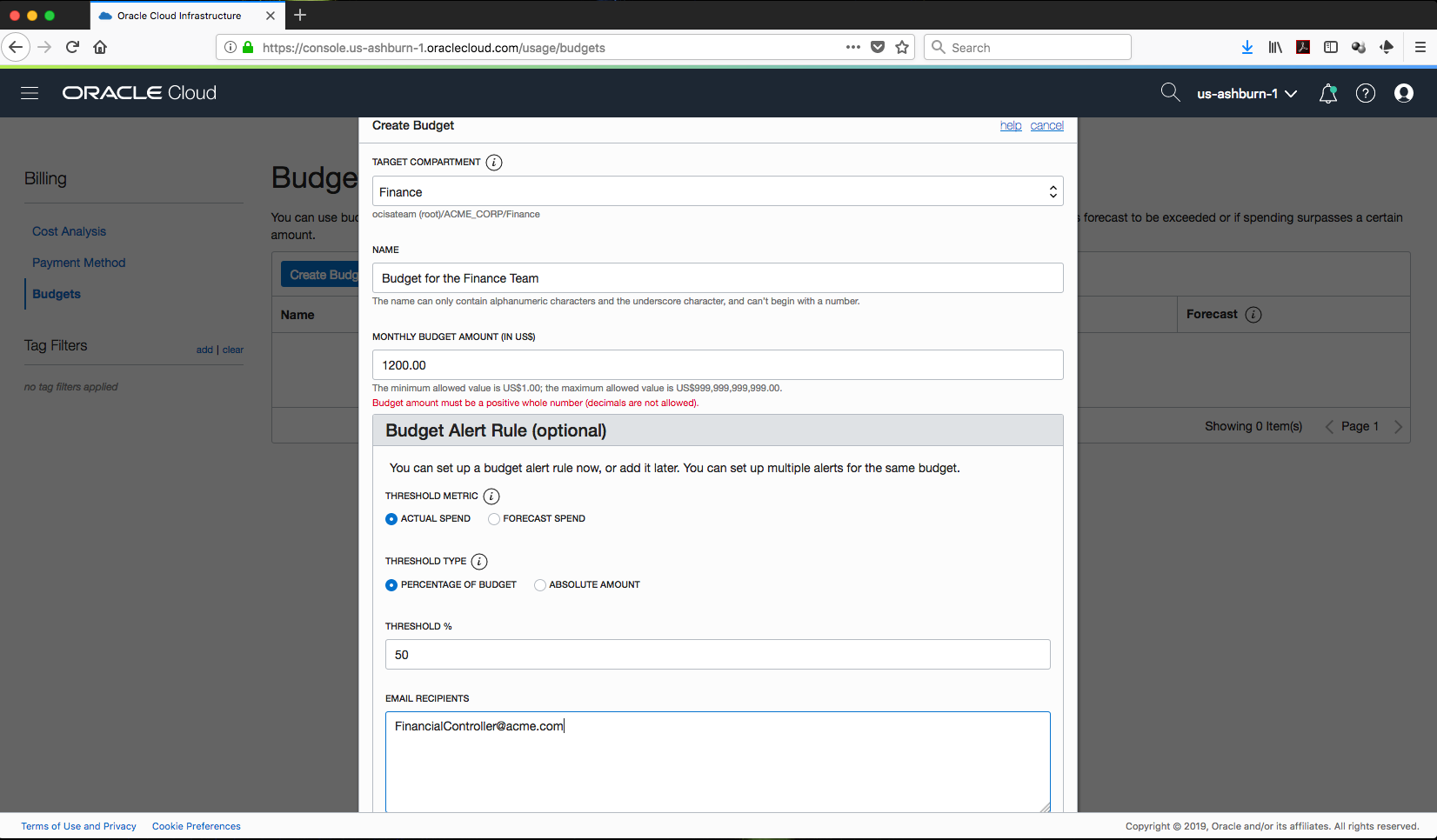The image size is (1437, 840).
Task: Click the address bar URL
Action: pos(434,48)
